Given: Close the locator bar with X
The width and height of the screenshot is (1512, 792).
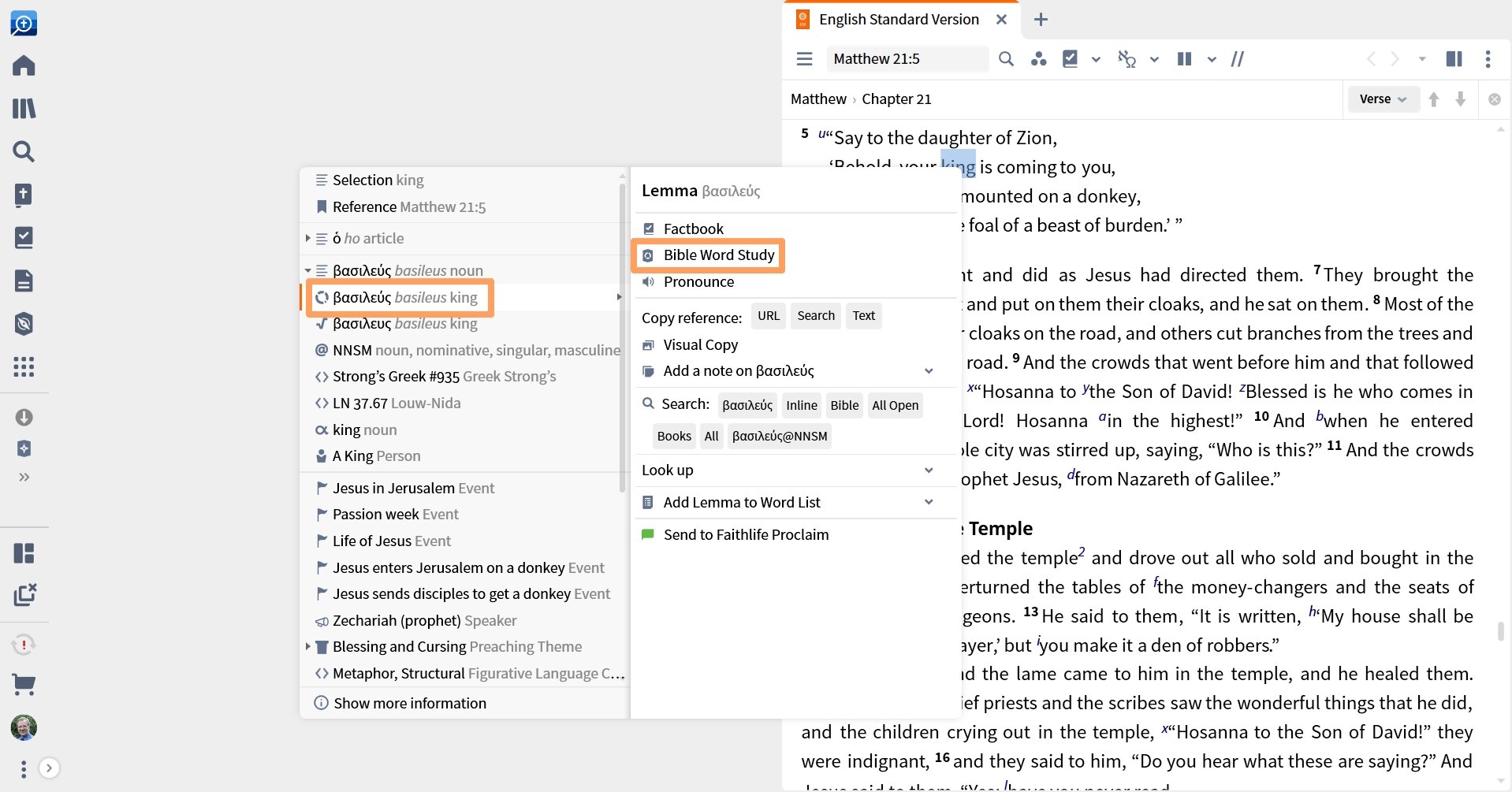Looking at the screenshot, I should tap(1494, 99).
